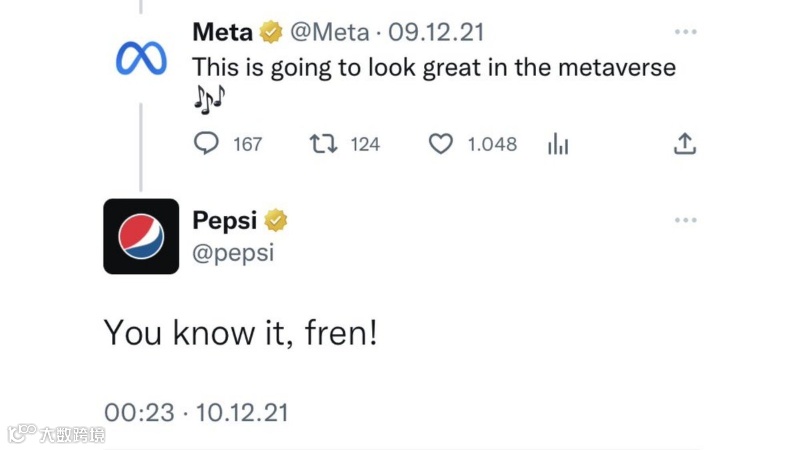The height and width of the screenshot is (450, 800).
Task: Click the share upload icon
Action: (x=684, y=144)
